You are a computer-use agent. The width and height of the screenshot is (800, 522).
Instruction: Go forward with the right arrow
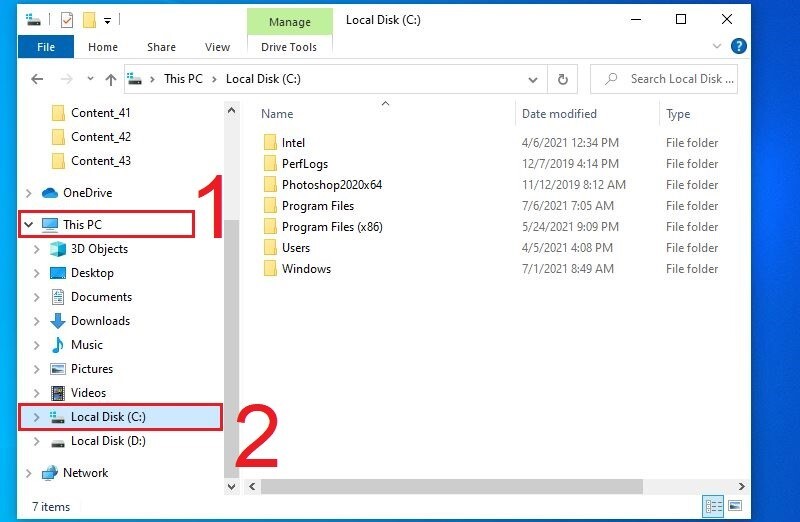pos(66,79)
